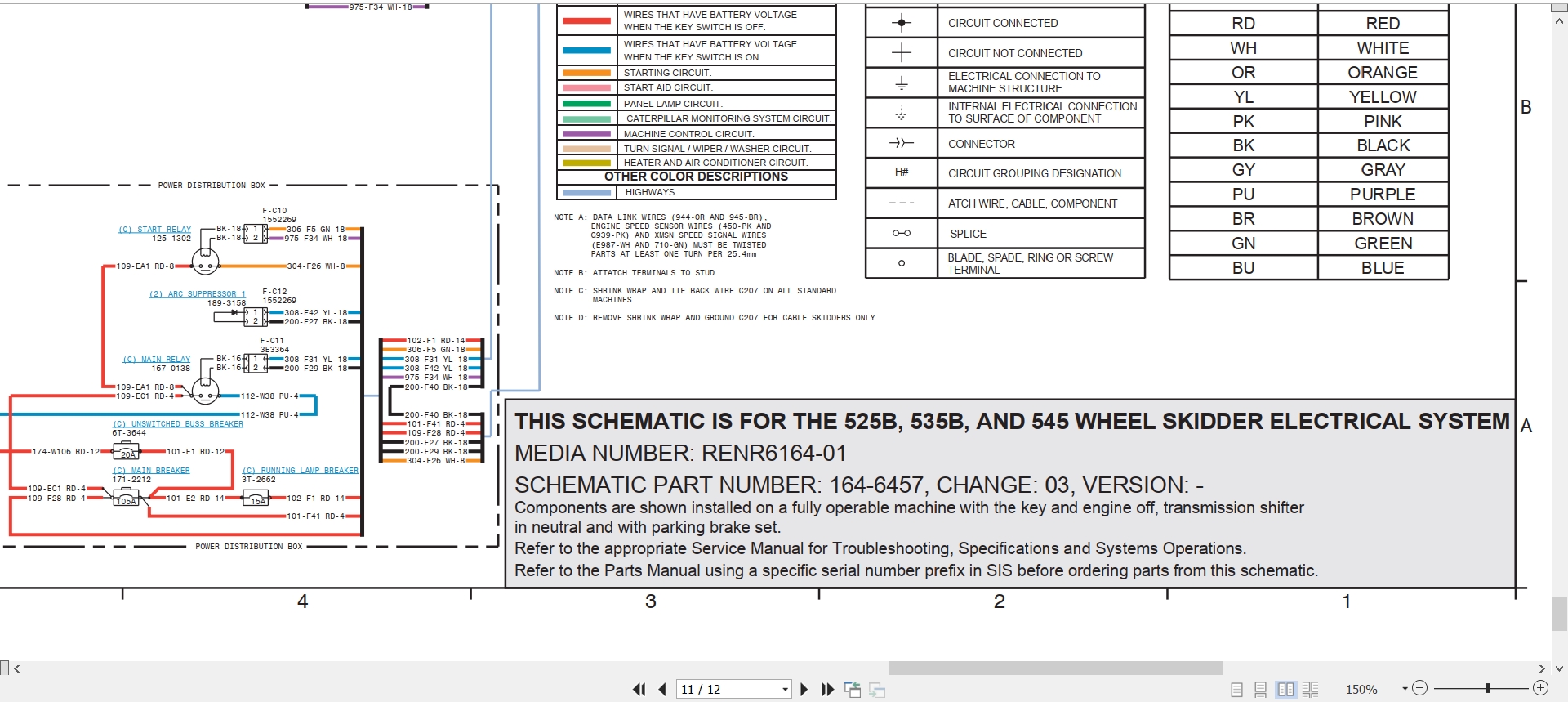Click the 15A running lamp breaker symbol
1568x702 pixels.
(256, 499)
